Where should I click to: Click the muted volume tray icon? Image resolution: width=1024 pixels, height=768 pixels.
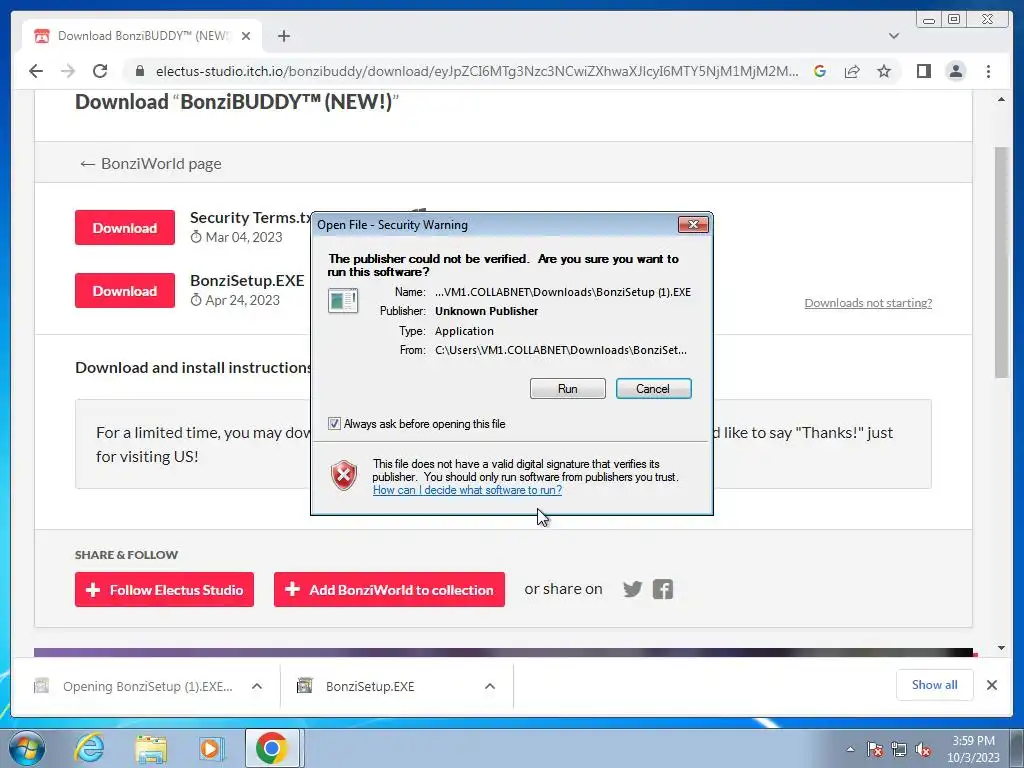point(923,749)
